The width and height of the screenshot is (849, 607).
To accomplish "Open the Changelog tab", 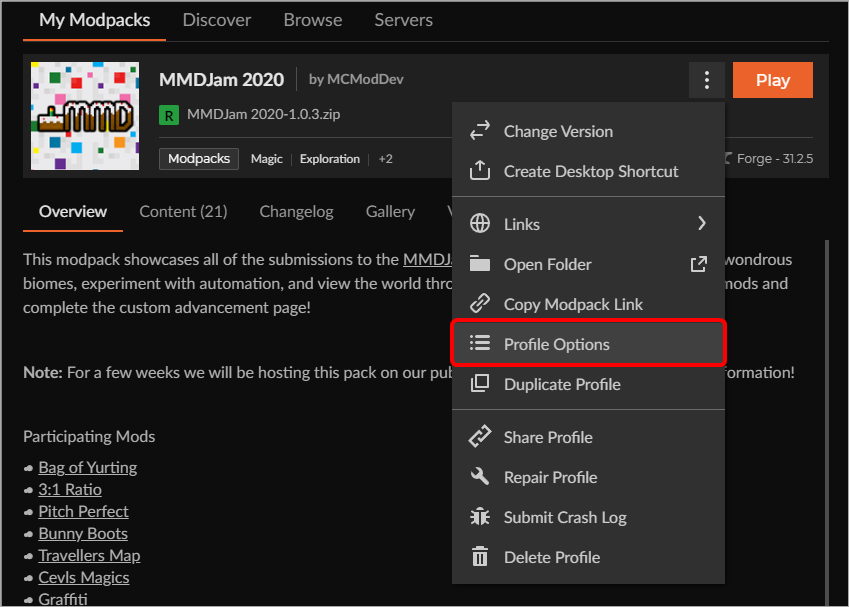I will pyautogui.click(x=296, y=211).
